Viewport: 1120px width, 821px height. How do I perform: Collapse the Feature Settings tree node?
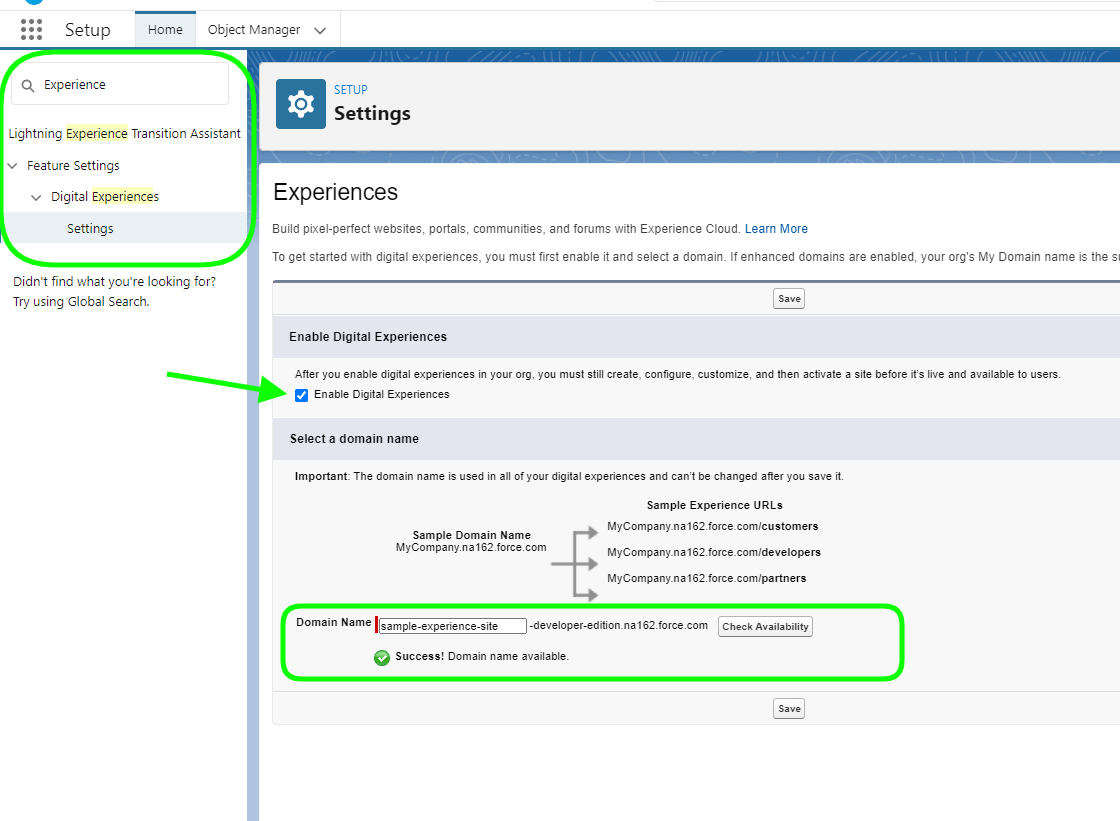pos(12,165)
